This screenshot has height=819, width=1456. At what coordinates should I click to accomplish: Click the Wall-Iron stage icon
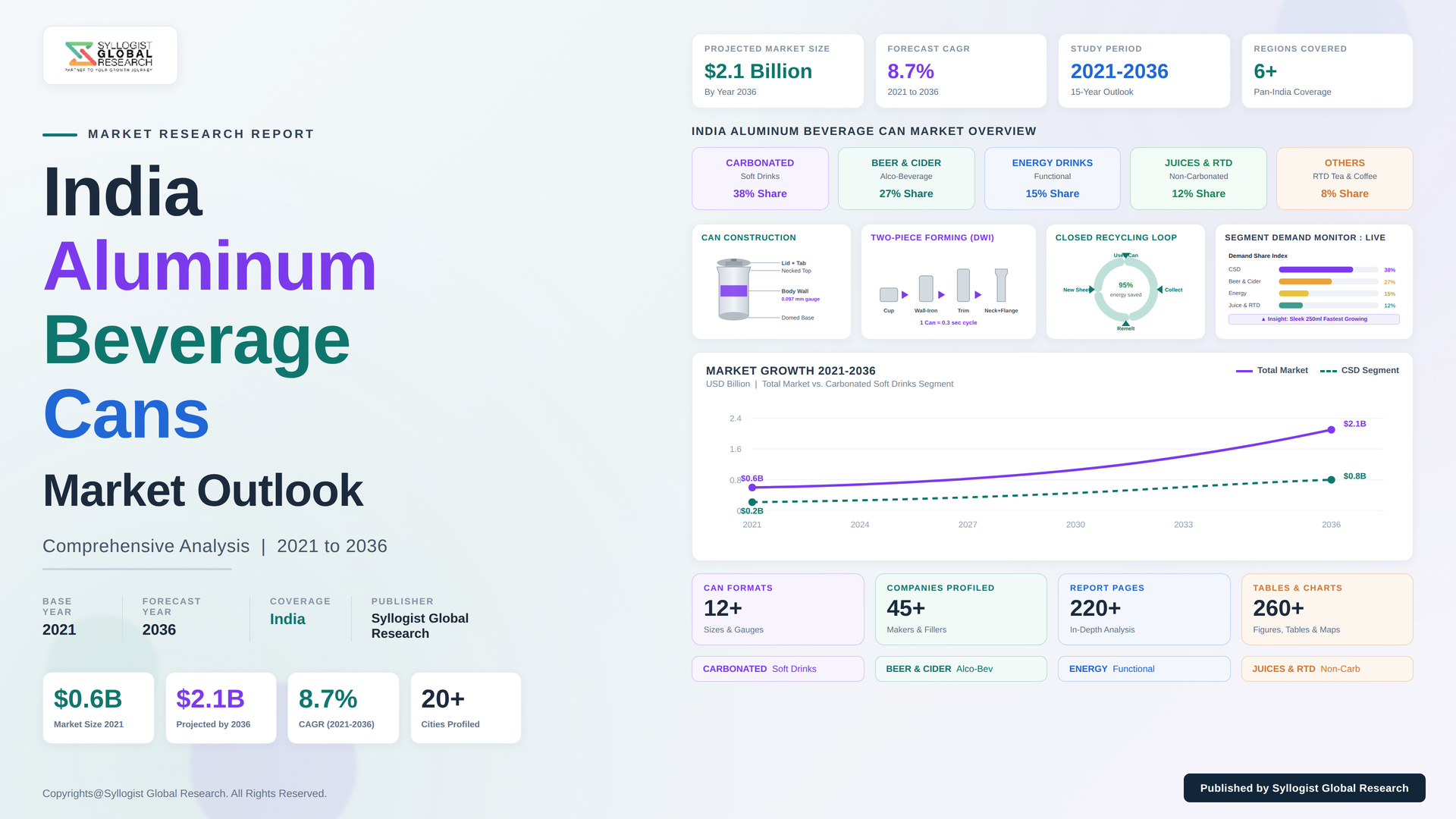click(x=926, y=289)
